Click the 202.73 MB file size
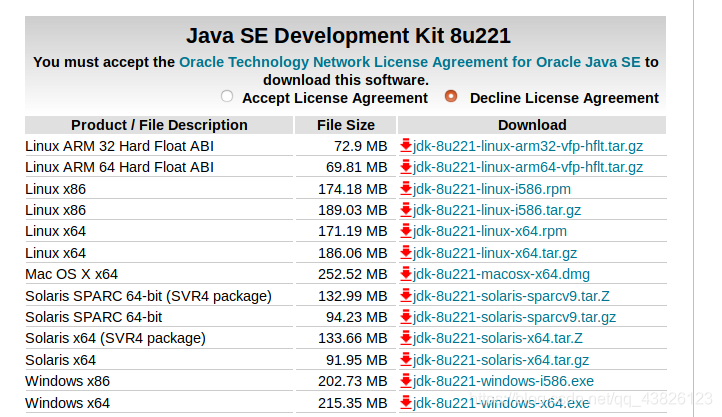The width and height of the screenshot is (722, 417). 353,381
